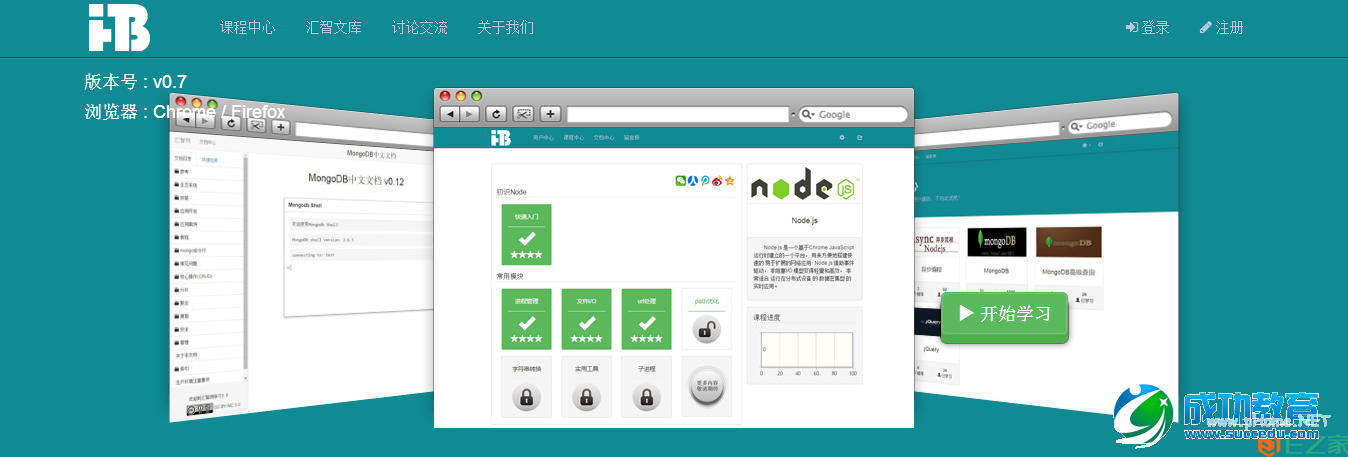1348x457 pixels.
Task: Click the back arrow in center browser toolbar
Action: 450,114
